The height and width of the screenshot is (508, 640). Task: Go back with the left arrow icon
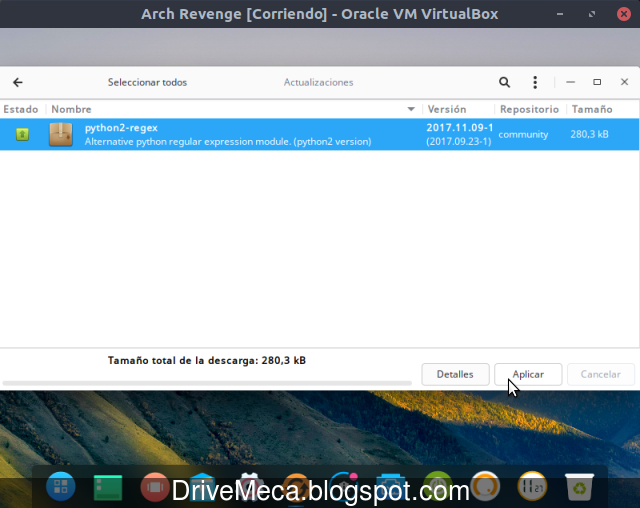[18, 82]
